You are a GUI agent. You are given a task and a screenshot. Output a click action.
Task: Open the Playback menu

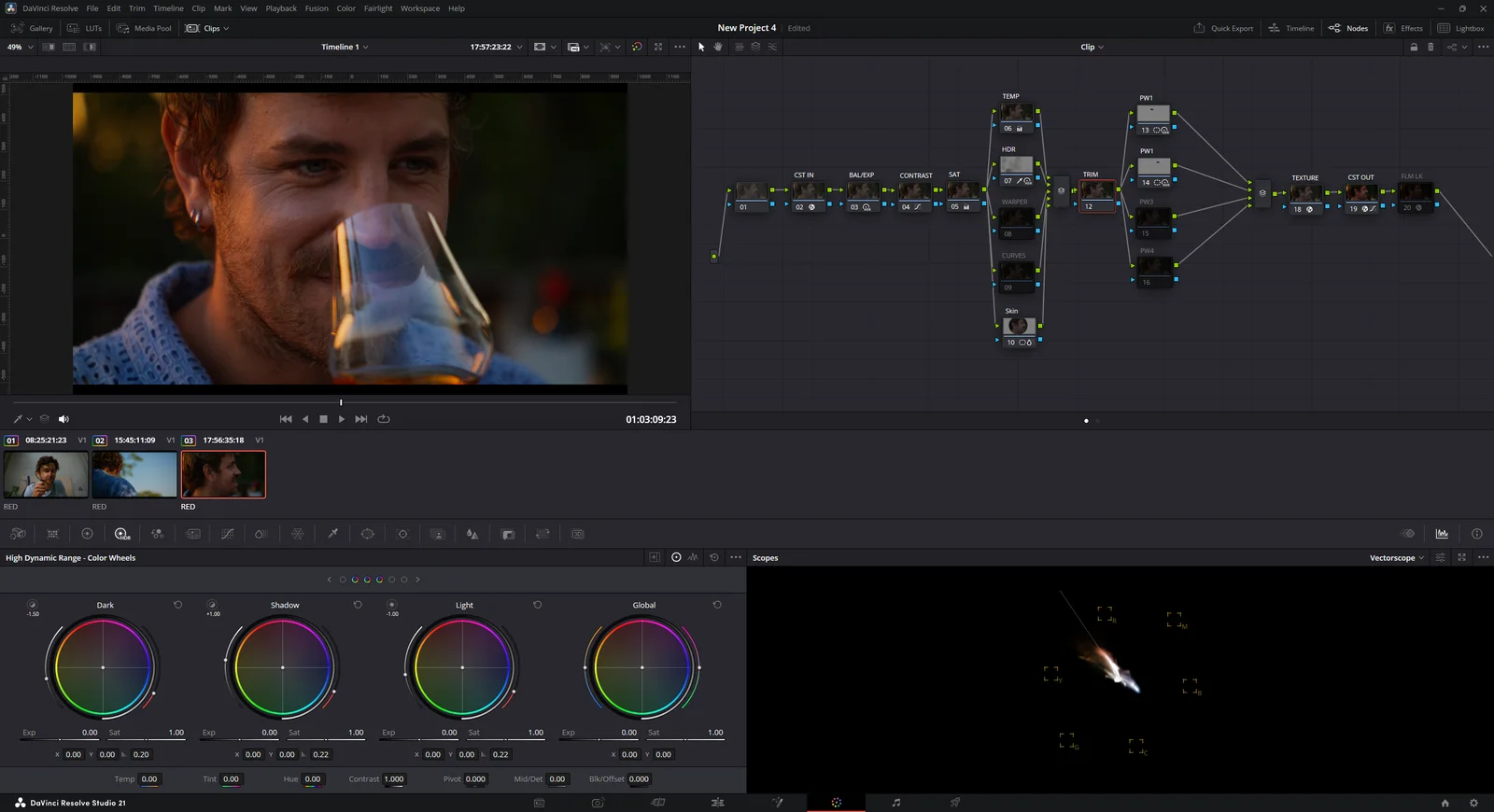click(x=281, y=8)
